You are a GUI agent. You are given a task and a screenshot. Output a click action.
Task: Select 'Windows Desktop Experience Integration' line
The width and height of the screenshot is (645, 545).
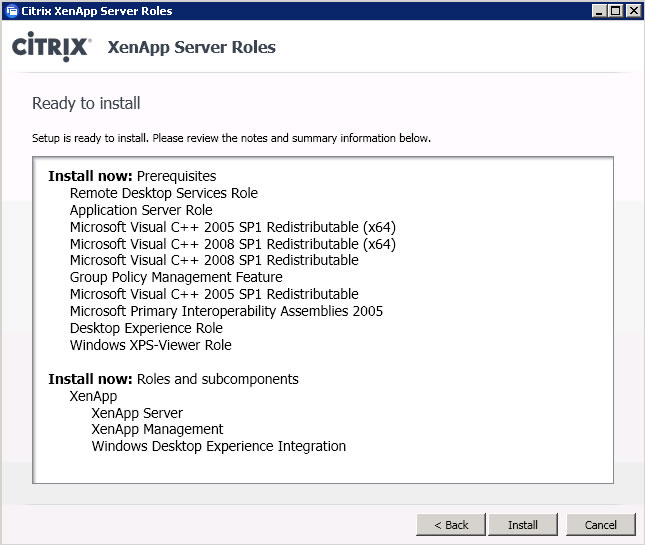[218, 446]
